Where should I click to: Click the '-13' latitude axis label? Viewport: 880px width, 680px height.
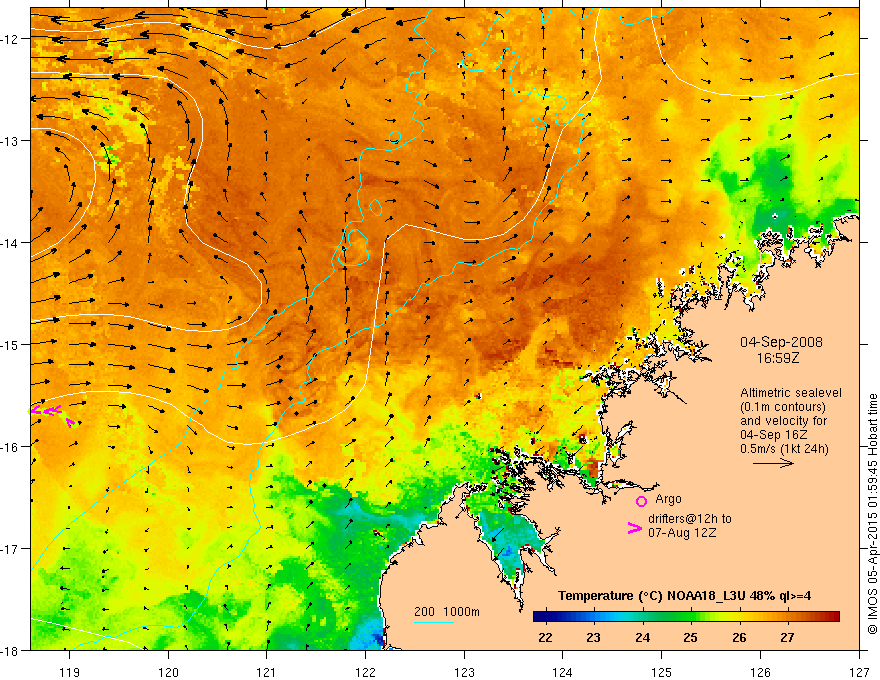pyautogui.click(x=11, y=141)
